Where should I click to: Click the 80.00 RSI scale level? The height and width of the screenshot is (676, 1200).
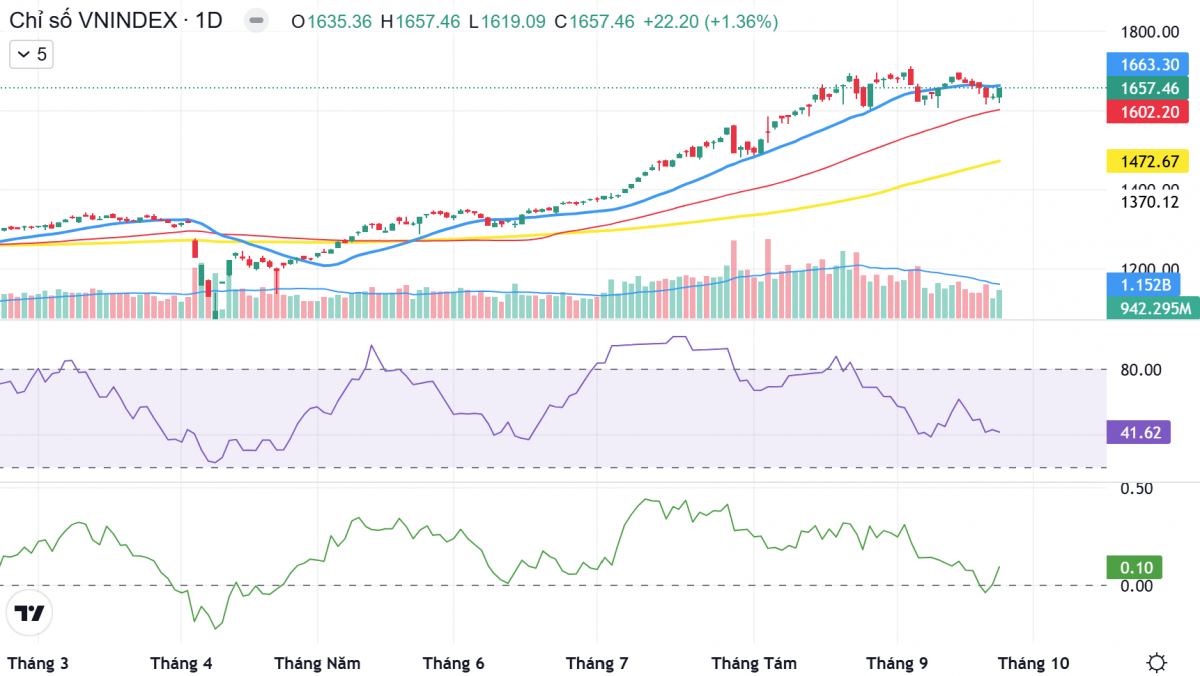1140,370
